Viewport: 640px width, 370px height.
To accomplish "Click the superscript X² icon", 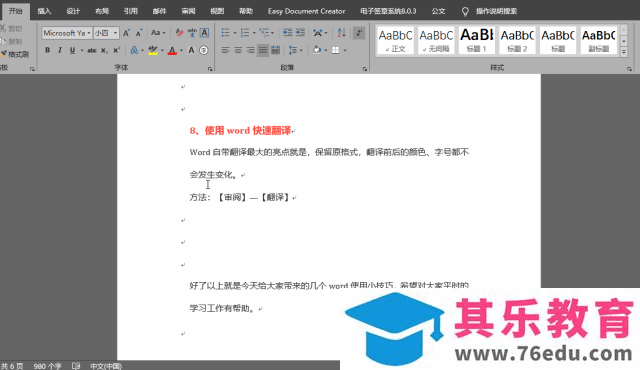I will [117, 50].
